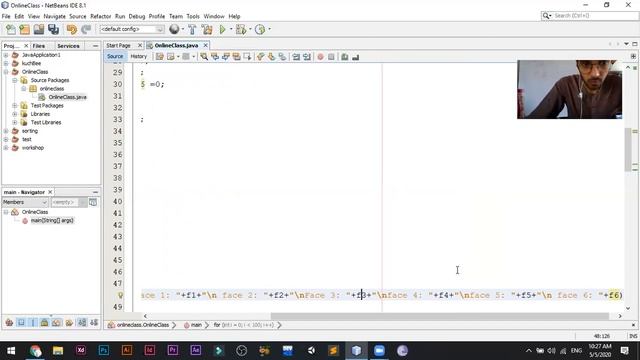Open Premiere Pro from the taskbar
Viewport: 640px width, 360px height.
(x=173, y=350)
